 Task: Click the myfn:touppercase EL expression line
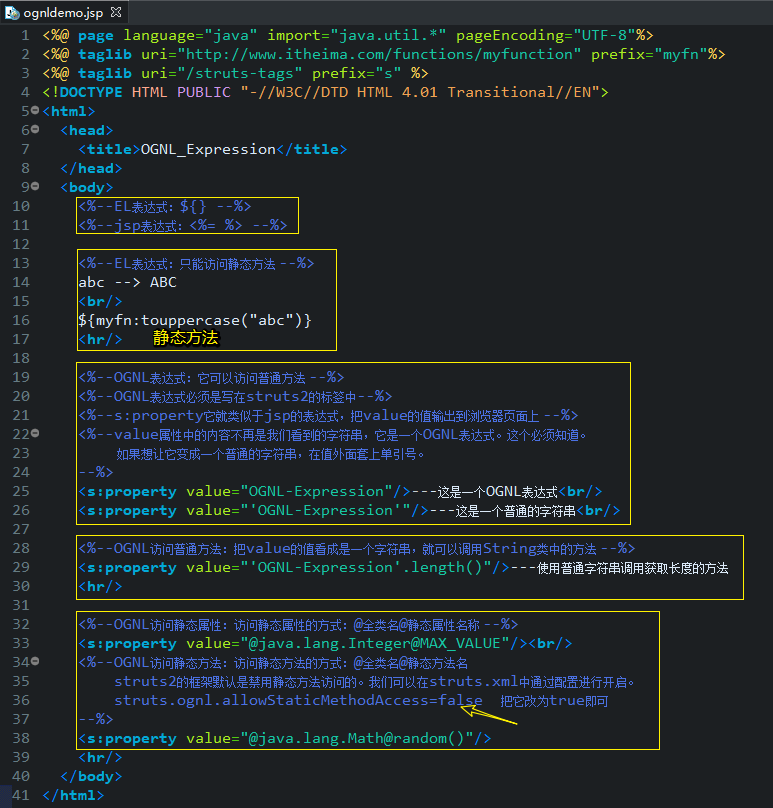195,321
